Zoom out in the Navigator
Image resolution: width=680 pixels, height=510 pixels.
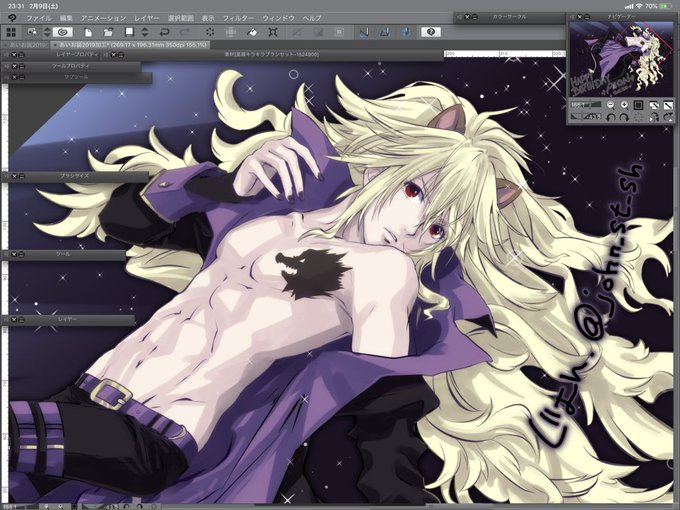click(x=610, y=105)
